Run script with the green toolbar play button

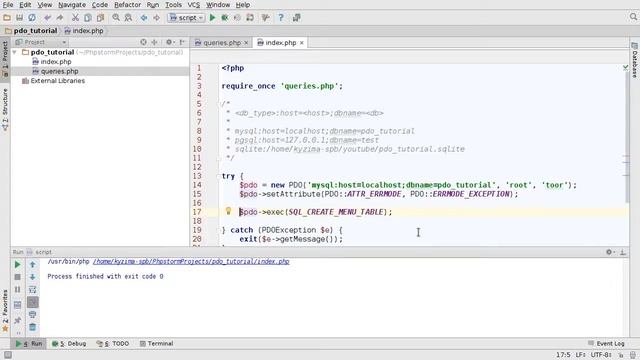tap(212, 18)
